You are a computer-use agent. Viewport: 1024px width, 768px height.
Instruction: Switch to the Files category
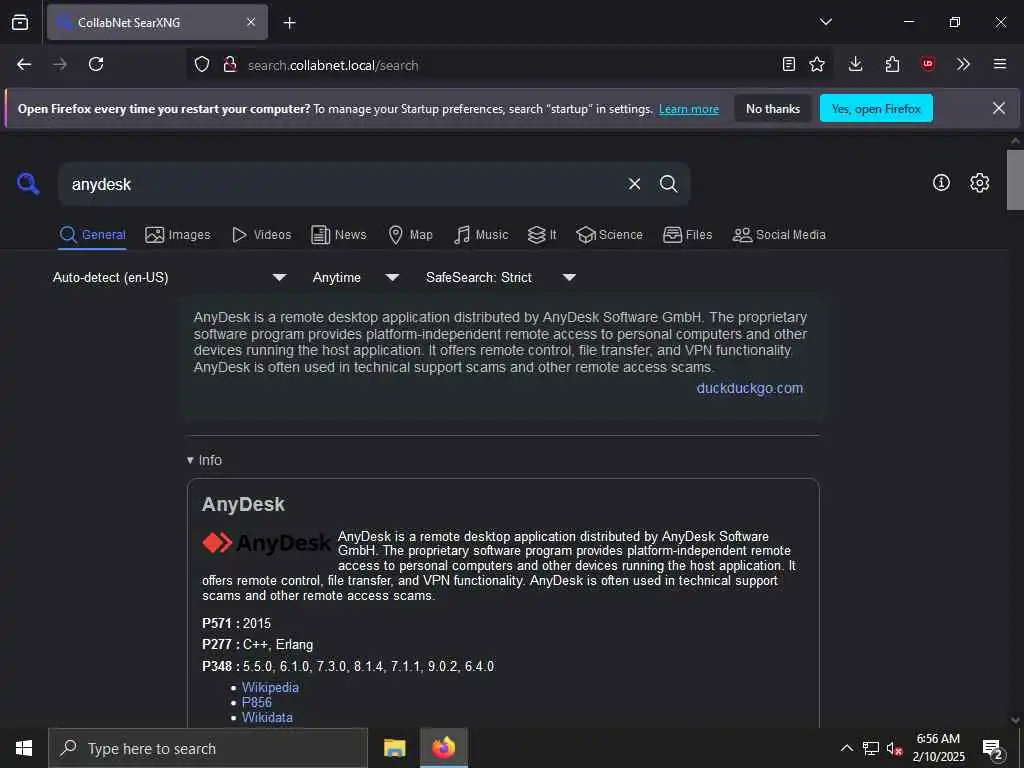tap(687, 234)
